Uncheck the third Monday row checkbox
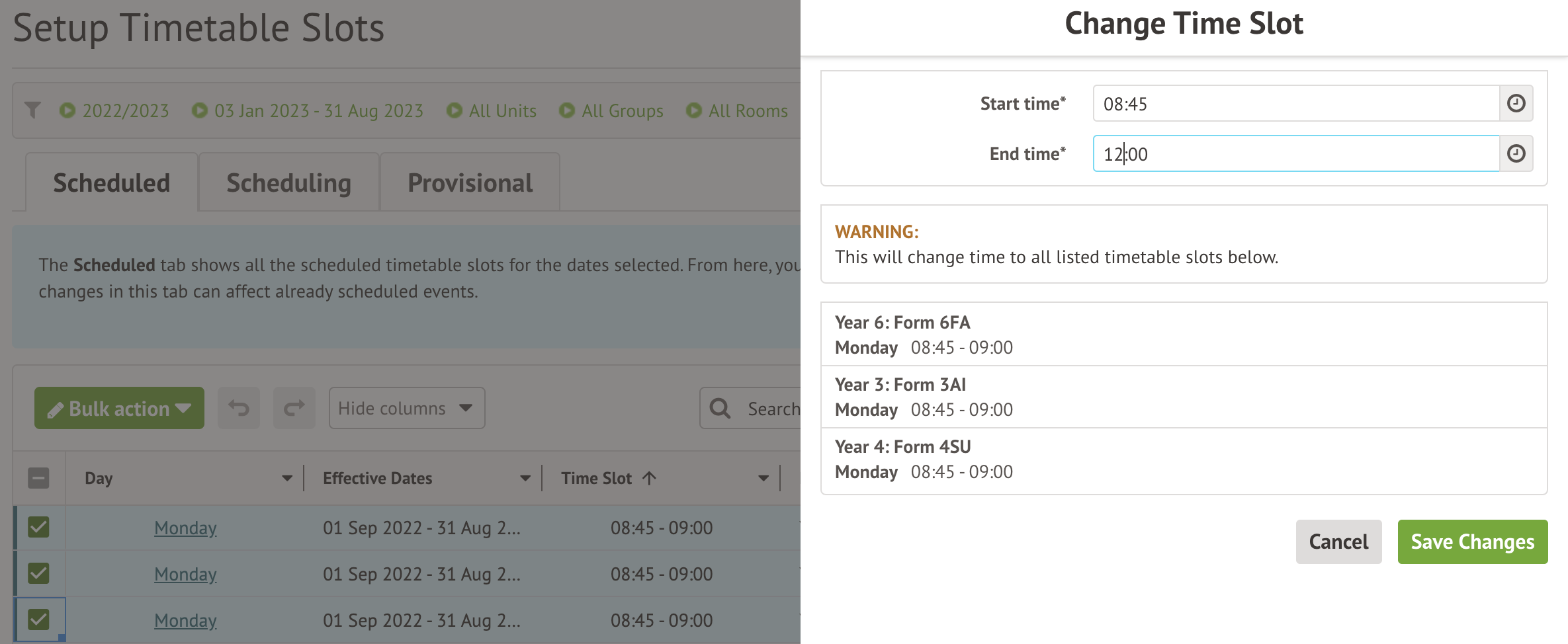The height and width of the screenshot is (644, 1568). pyautogui.click(x=38, y=620)
